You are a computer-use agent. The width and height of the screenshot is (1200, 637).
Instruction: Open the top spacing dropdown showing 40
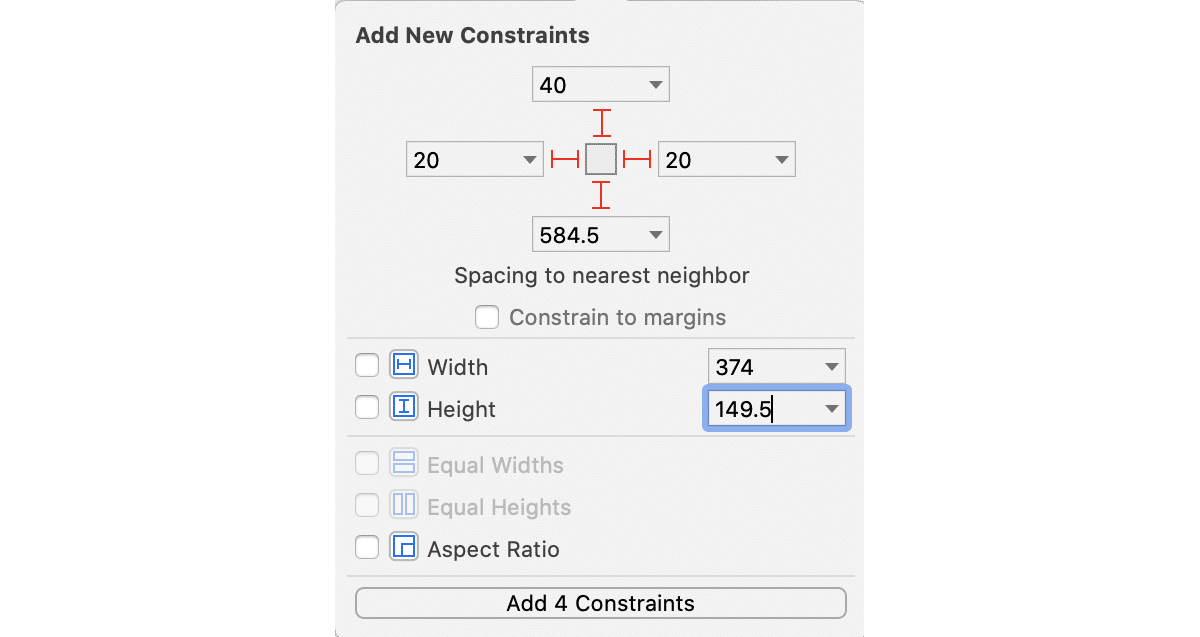tap(656, 85)
